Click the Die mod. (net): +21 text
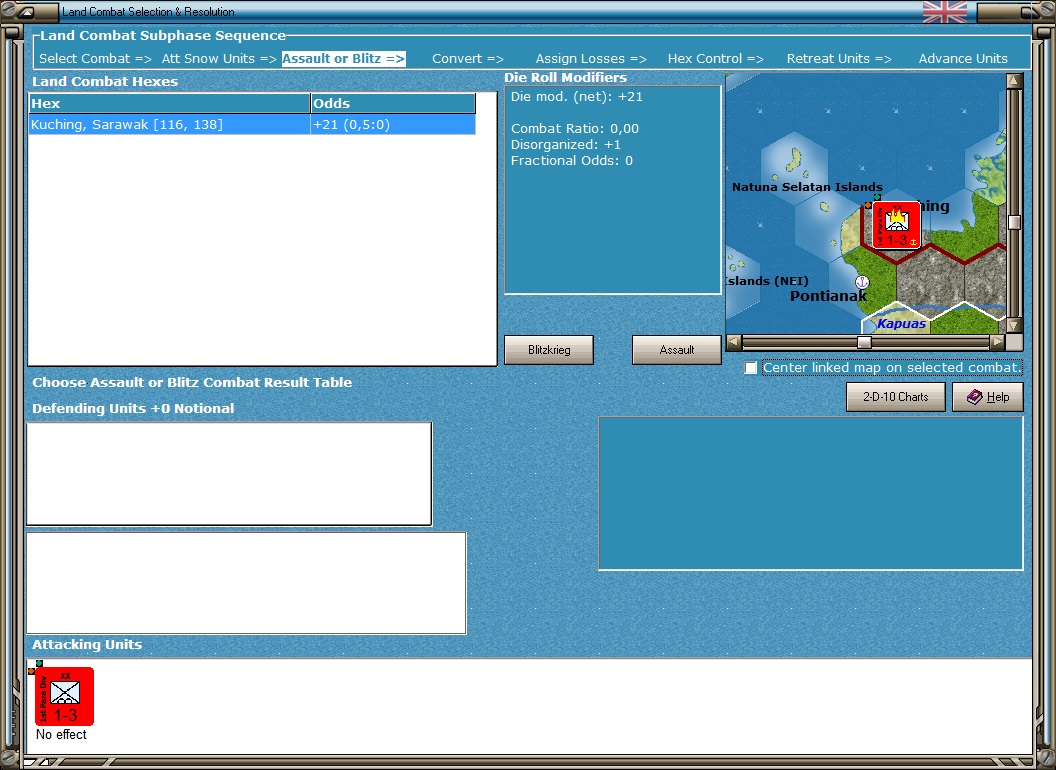The width and height of the screenshot is (1056, 770). tap(576, 97)
